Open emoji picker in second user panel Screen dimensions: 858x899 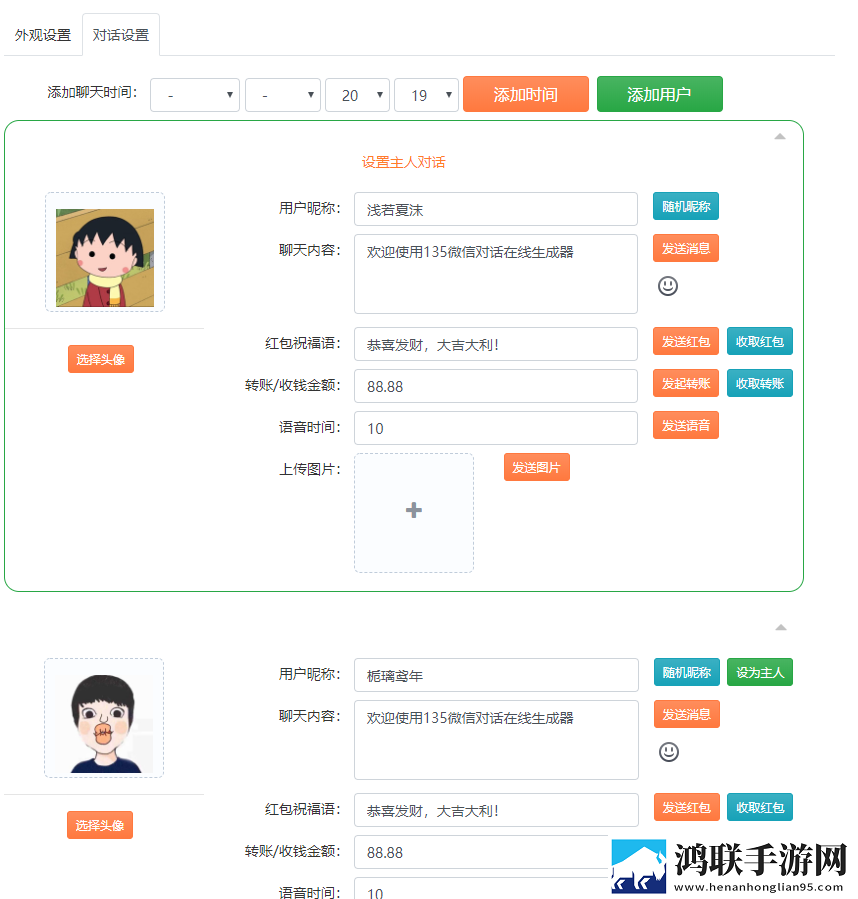(x=669, y=752)
